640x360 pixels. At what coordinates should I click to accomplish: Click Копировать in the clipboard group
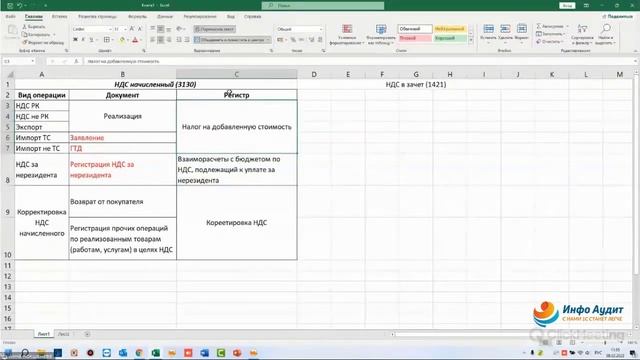[37, 34]
